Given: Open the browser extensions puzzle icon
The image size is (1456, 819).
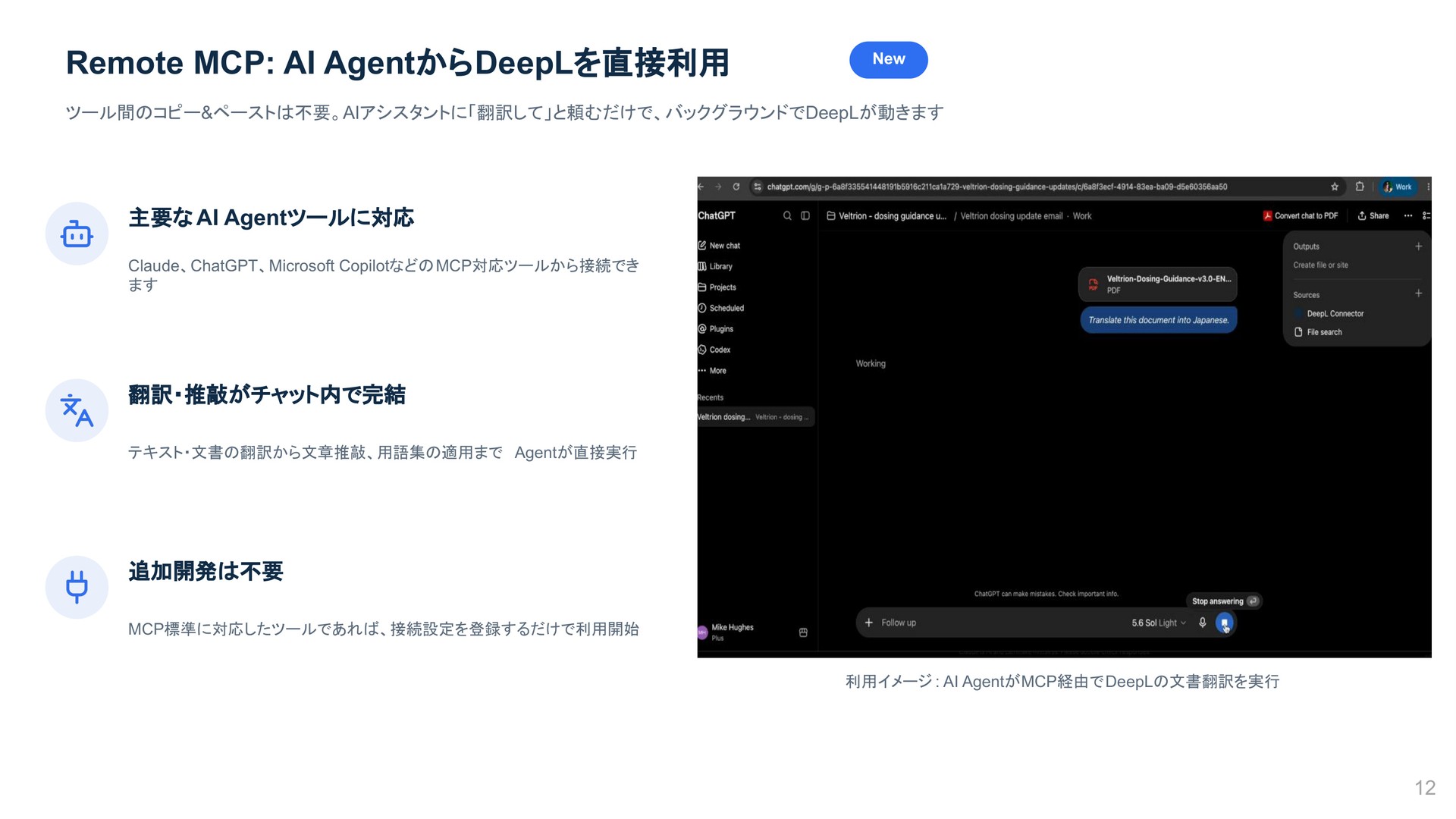Looking at the screenshot, I should [1360, 187].
